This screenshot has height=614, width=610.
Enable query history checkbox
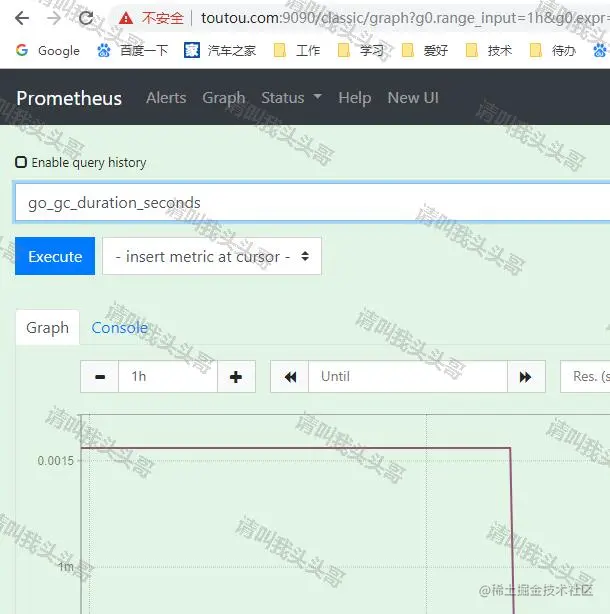point(21,162)
